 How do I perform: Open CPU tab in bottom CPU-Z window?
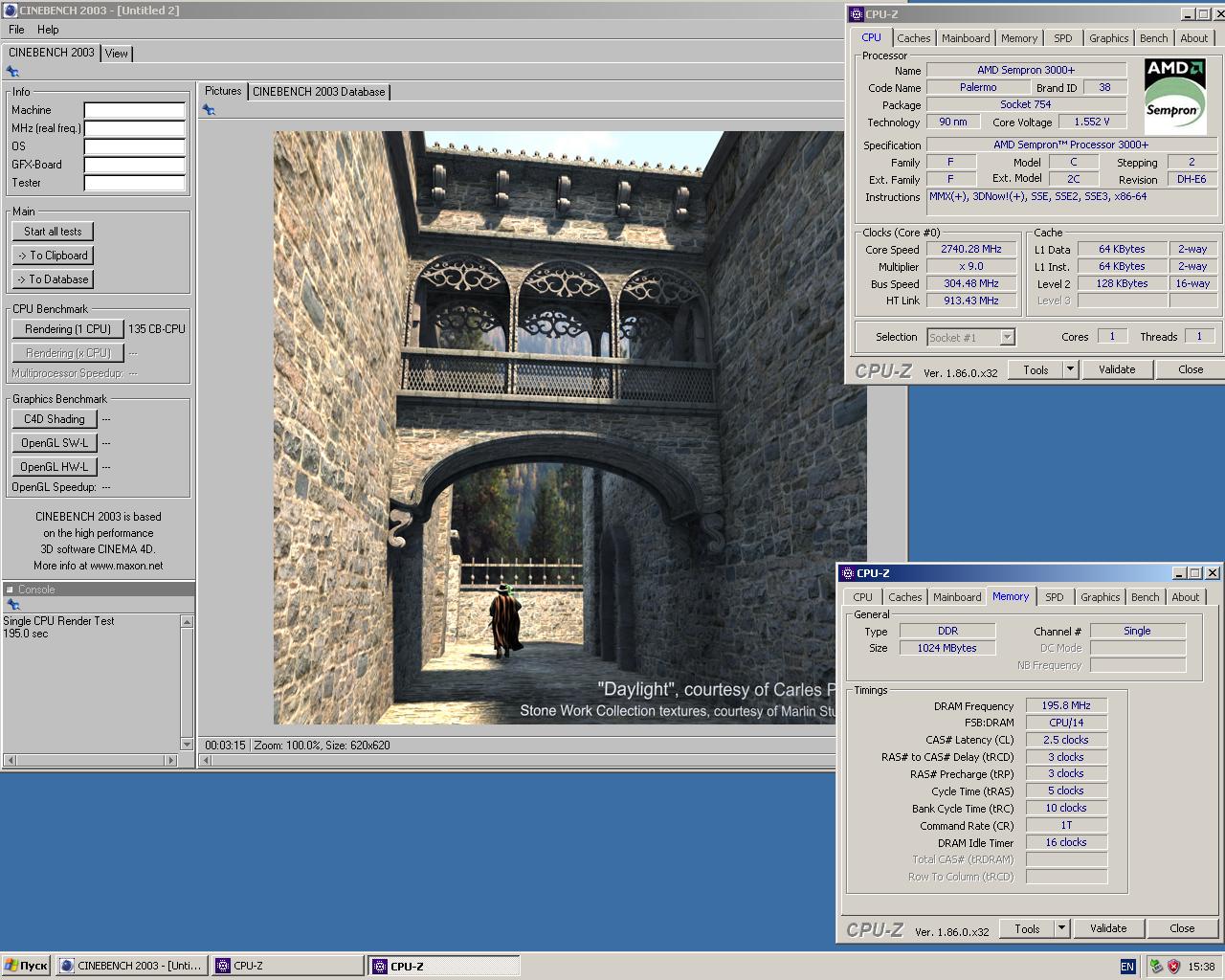(862, 597)
